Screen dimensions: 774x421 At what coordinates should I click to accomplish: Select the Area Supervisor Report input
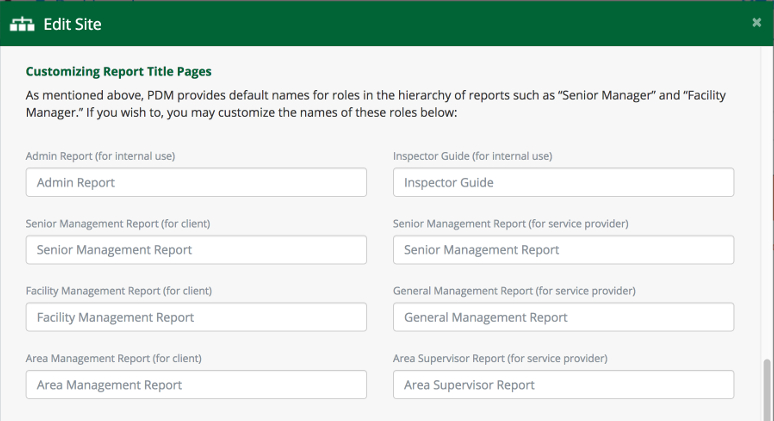[563, 385]
